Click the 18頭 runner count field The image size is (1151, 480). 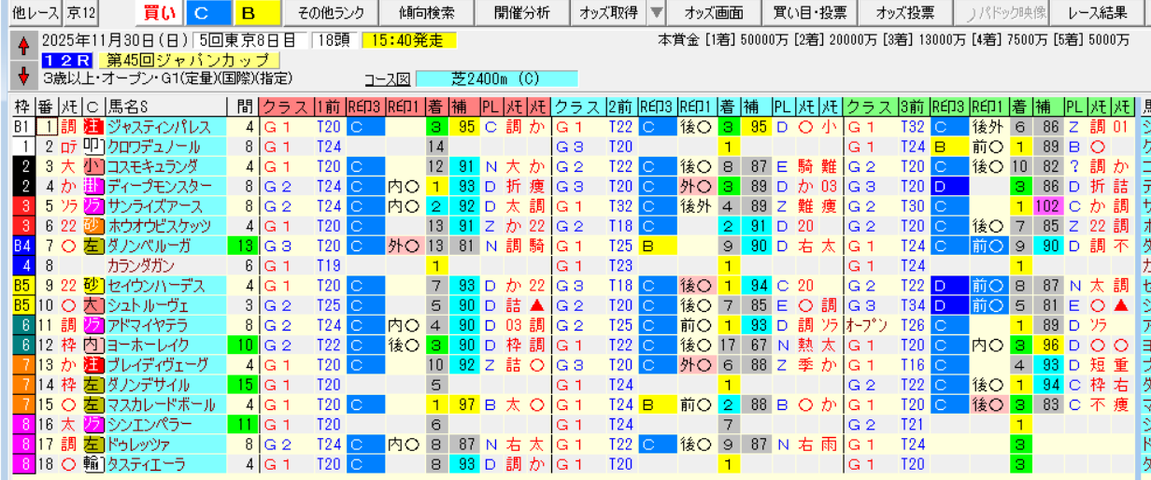click(334, 40)
